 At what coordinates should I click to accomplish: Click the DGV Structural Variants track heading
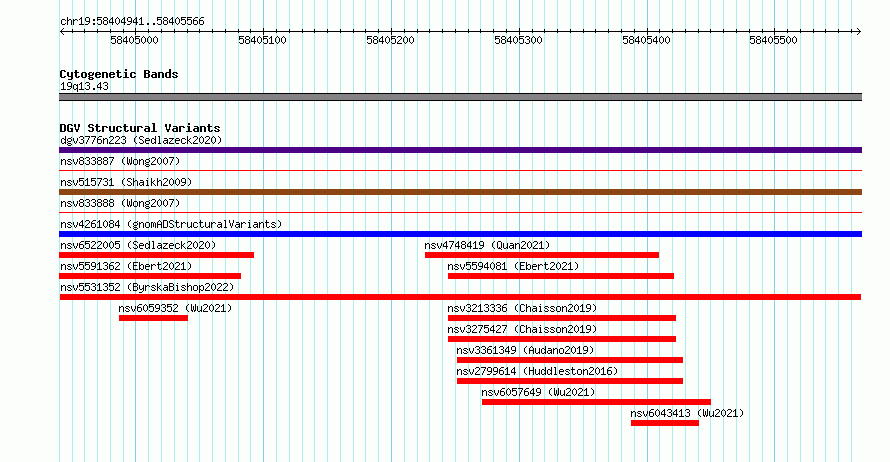click(x=140, y=128)
